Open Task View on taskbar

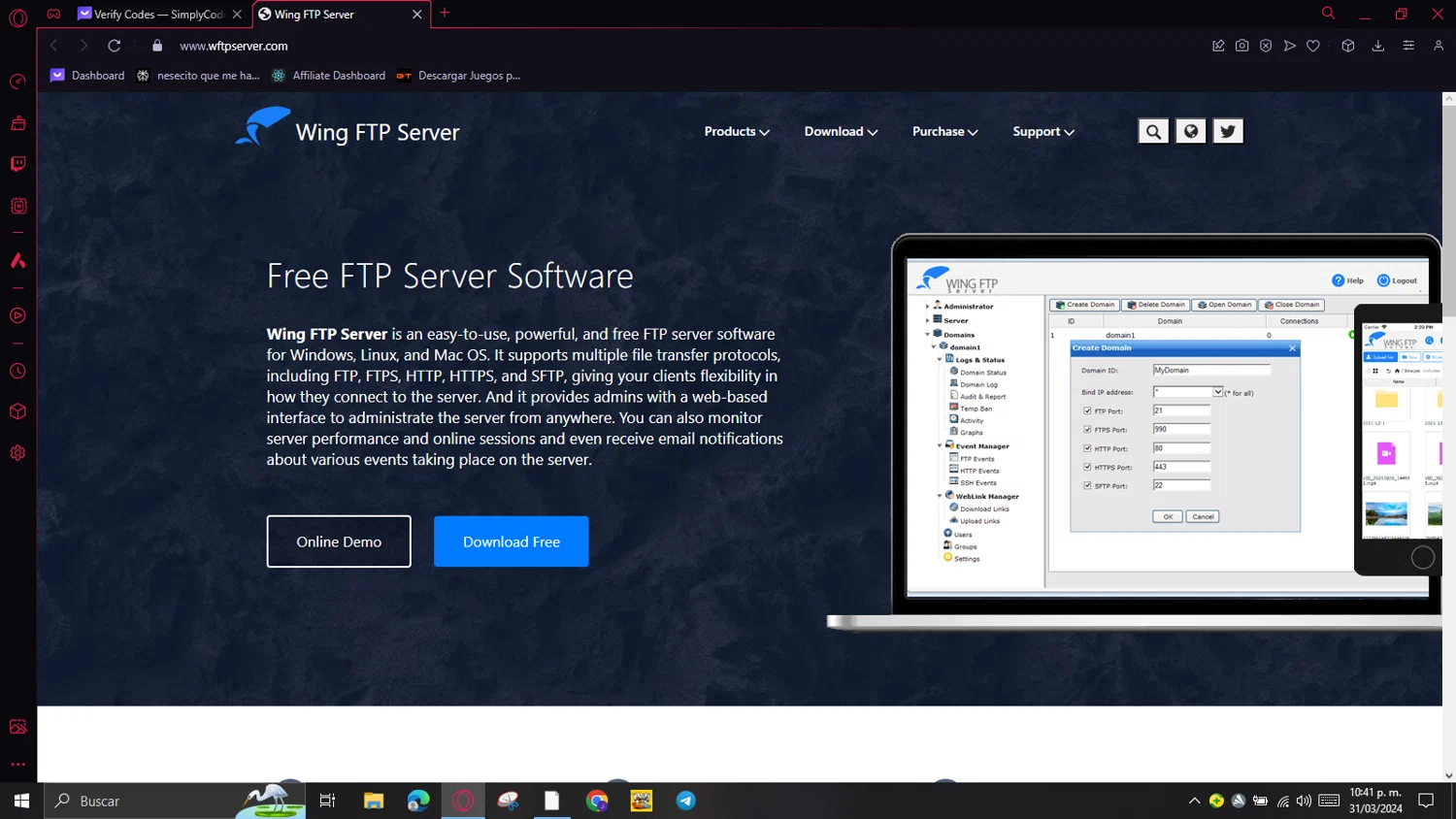click(327, 801)
